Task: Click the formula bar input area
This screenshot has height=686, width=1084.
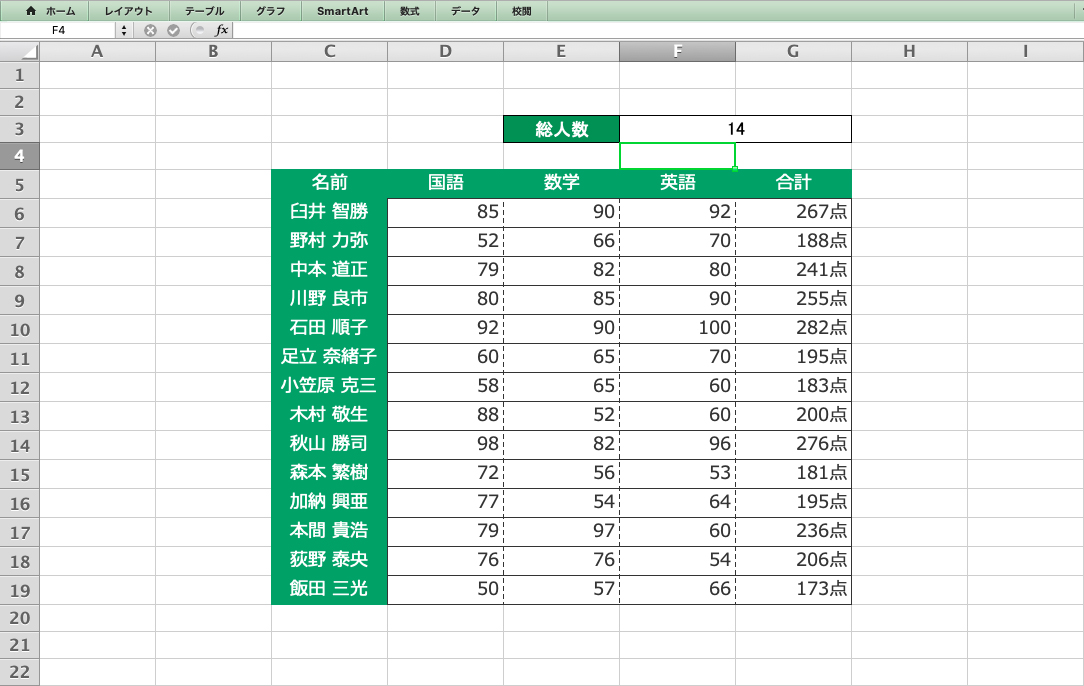Action: [x=657, y=30]
